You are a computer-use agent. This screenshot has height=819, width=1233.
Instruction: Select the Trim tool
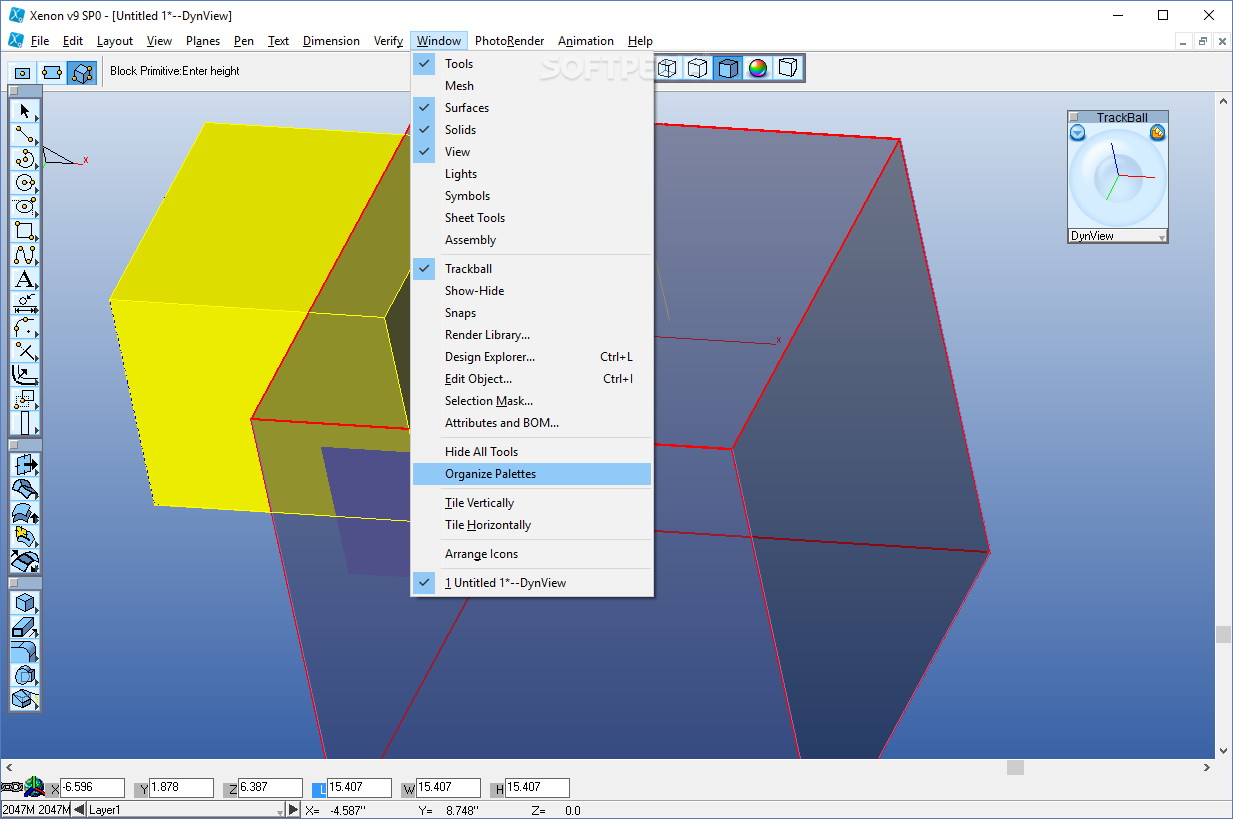click(x=25, y=351)
